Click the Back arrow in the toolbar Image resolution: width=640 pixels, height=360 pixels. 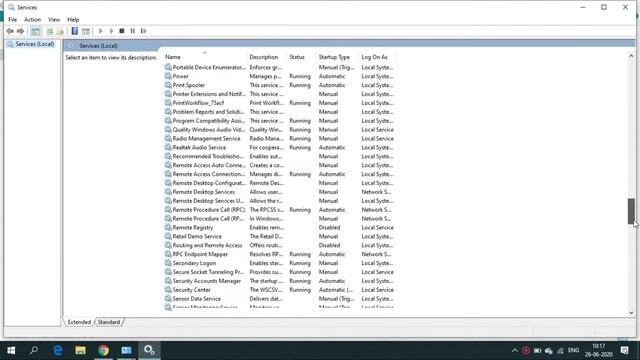coord(10,31)
